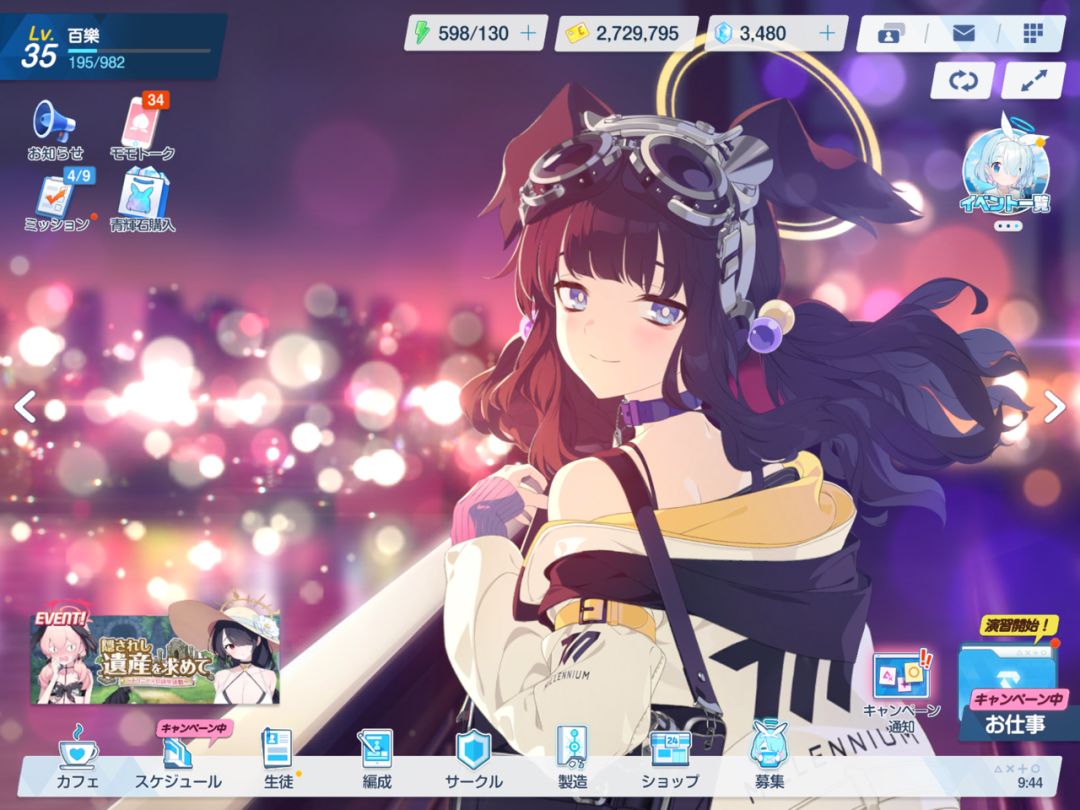
Task: Enter the カフェ cafe
Action: click(x=77, y=756)
